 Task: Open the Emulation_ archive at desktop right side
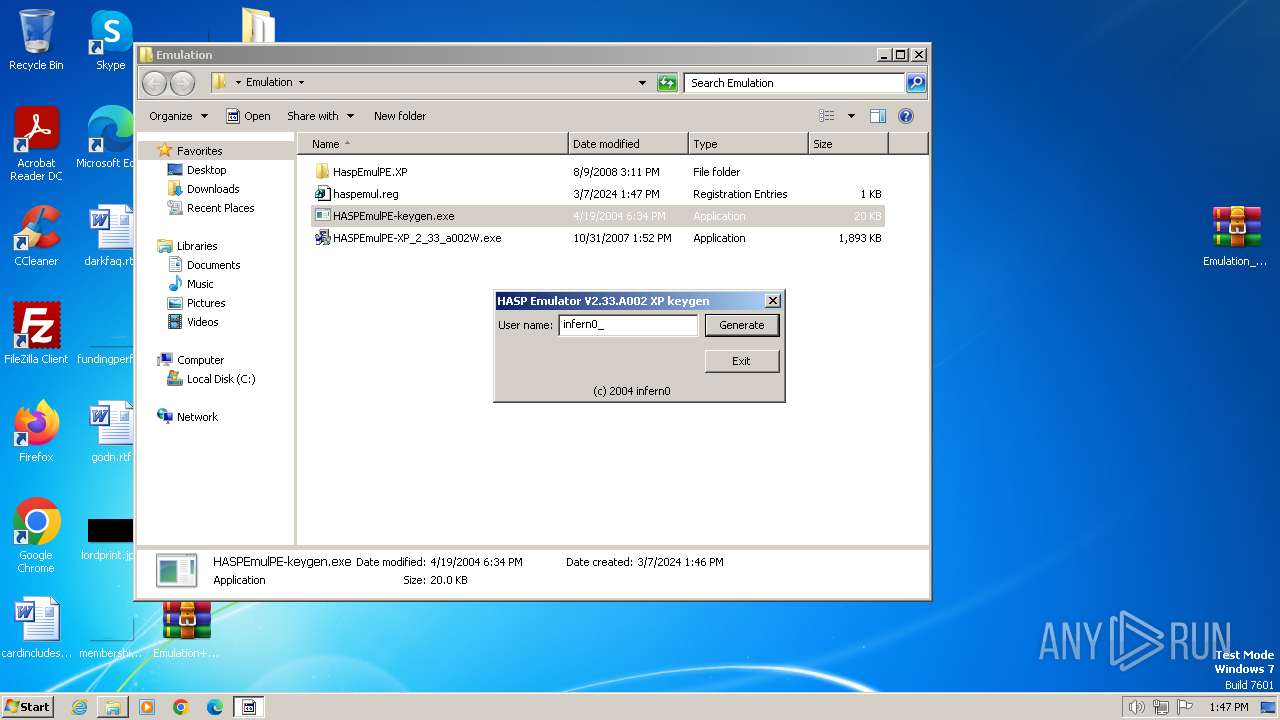[x=1236, y=236]
